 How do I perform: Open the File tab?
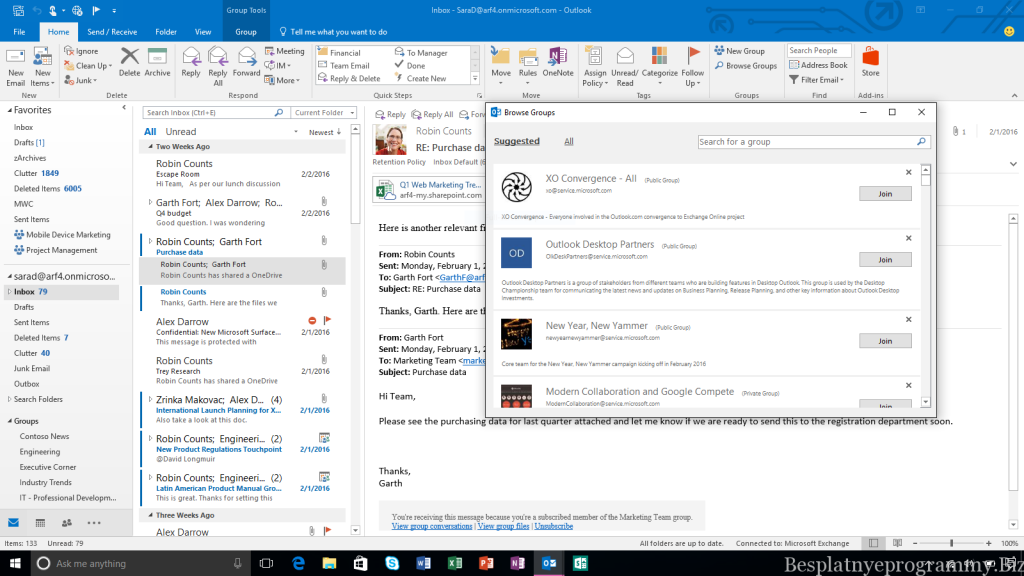(20, 32)
